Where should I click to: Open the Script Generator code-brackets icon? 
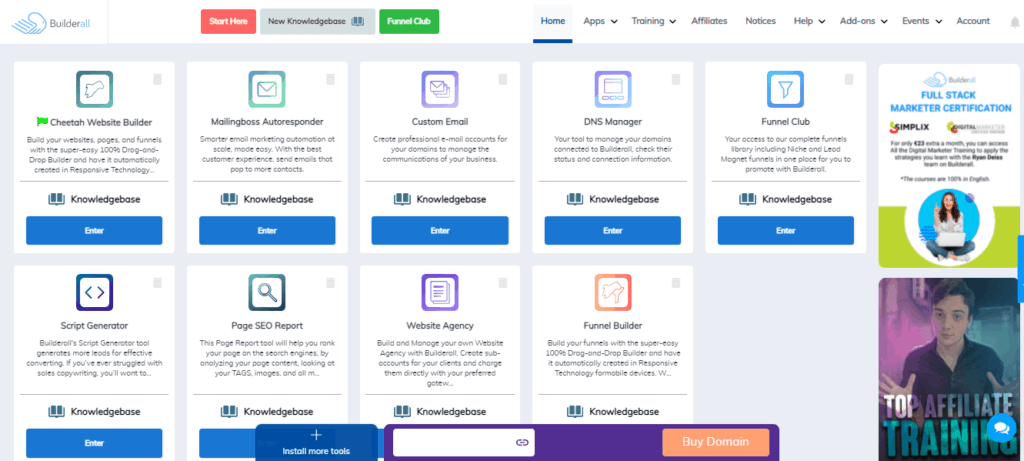click(94, 293)
